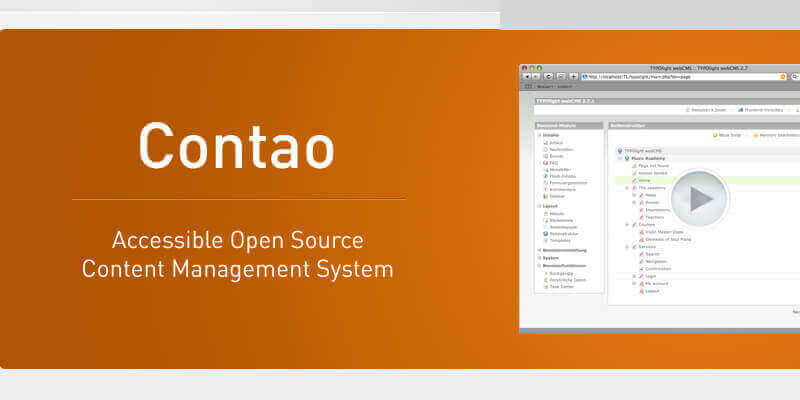Click the plus icon beside the address bar
The height and width of the screenshot is (400, 800).
tap(573, 77)
